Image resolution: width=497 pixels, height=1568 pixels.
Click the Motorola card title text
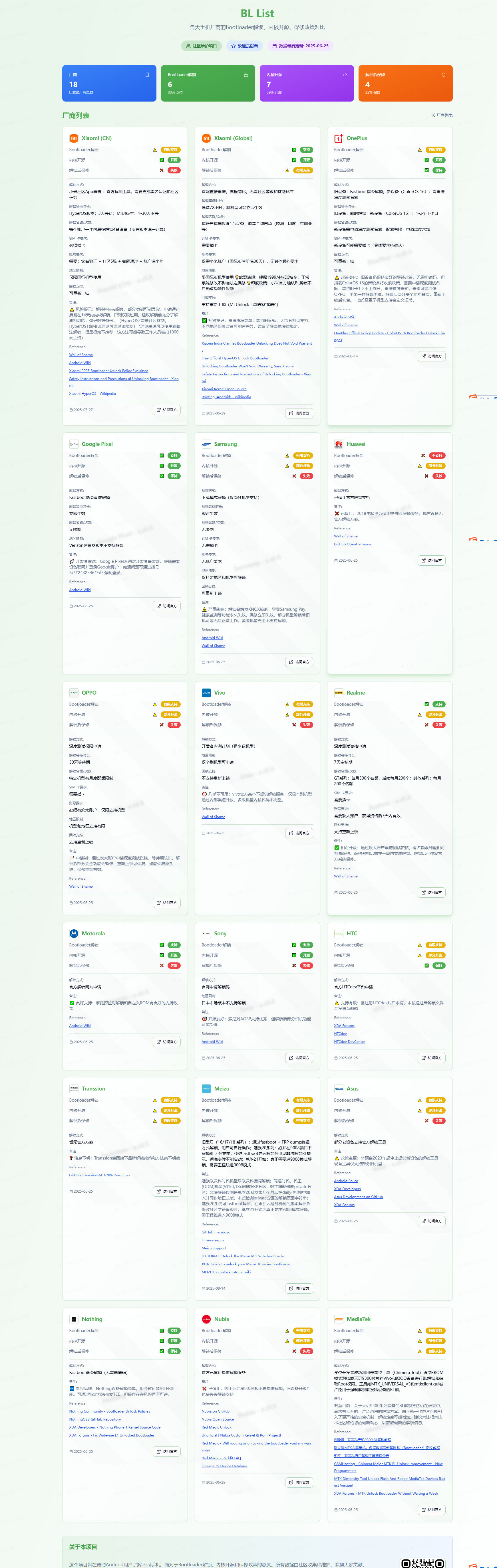coord(93,933)
